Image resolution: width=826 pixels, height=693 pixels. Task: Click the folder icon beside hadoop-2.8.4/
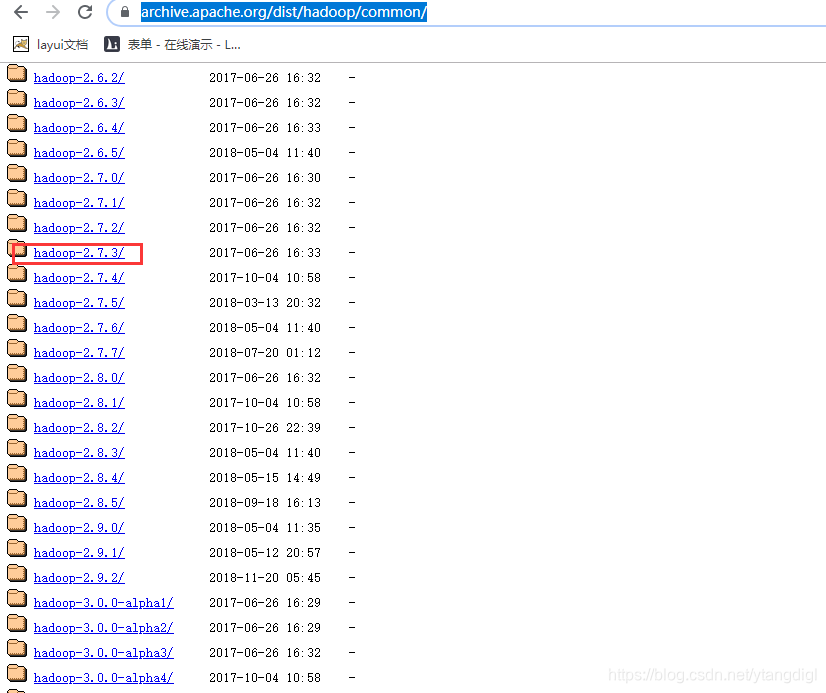(x=17, y=473)
